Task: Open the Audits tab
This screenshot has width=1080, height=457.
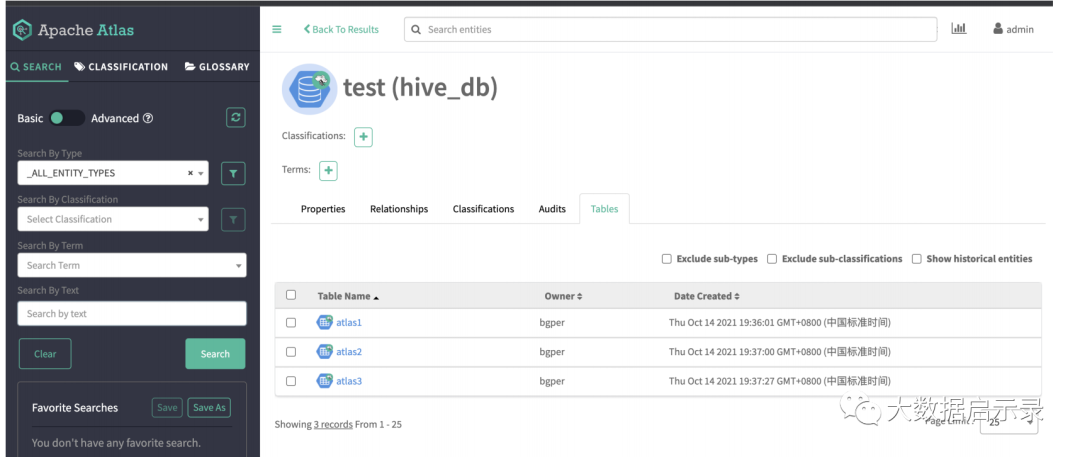Action: 552,209
